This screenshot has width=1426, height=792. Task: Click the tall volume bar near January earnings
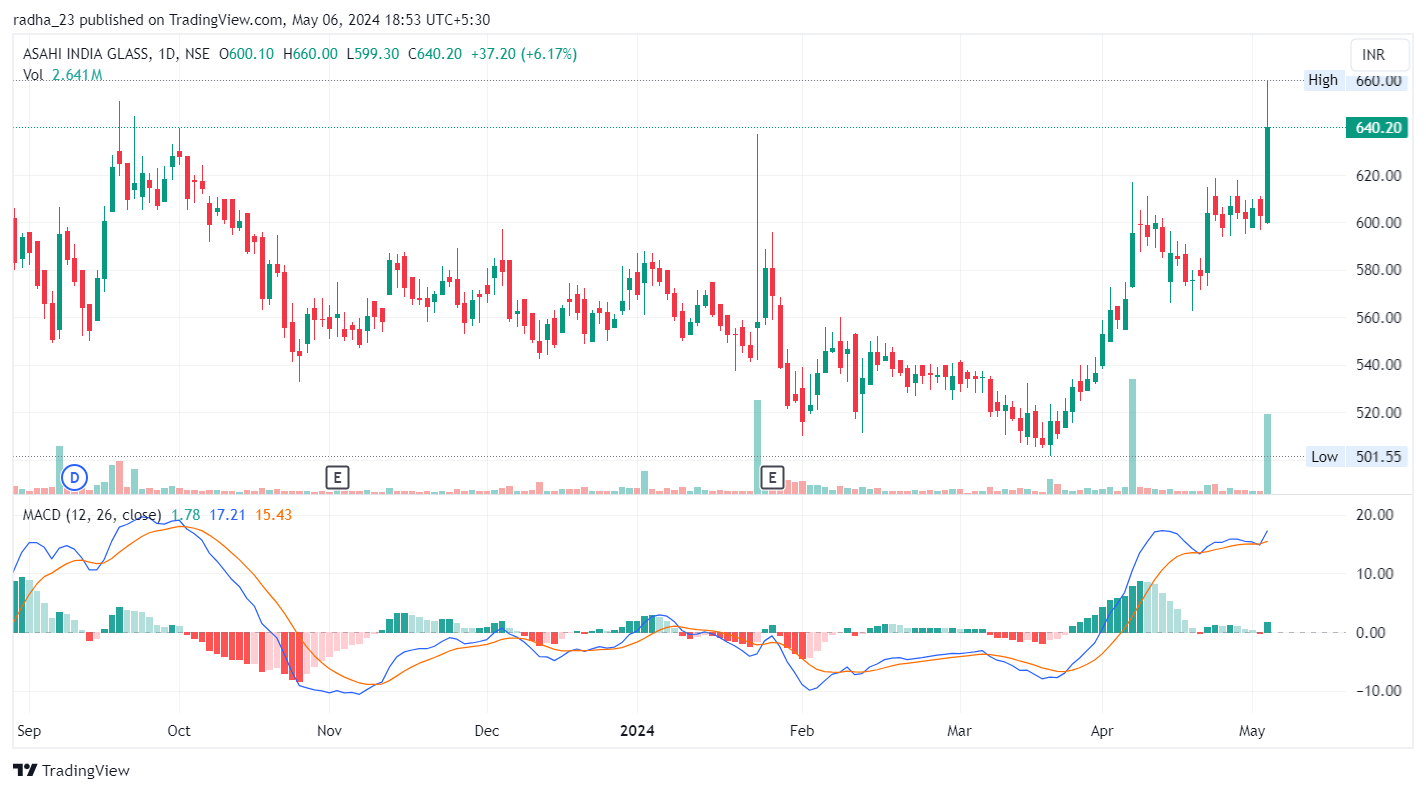tap(757, 446)
